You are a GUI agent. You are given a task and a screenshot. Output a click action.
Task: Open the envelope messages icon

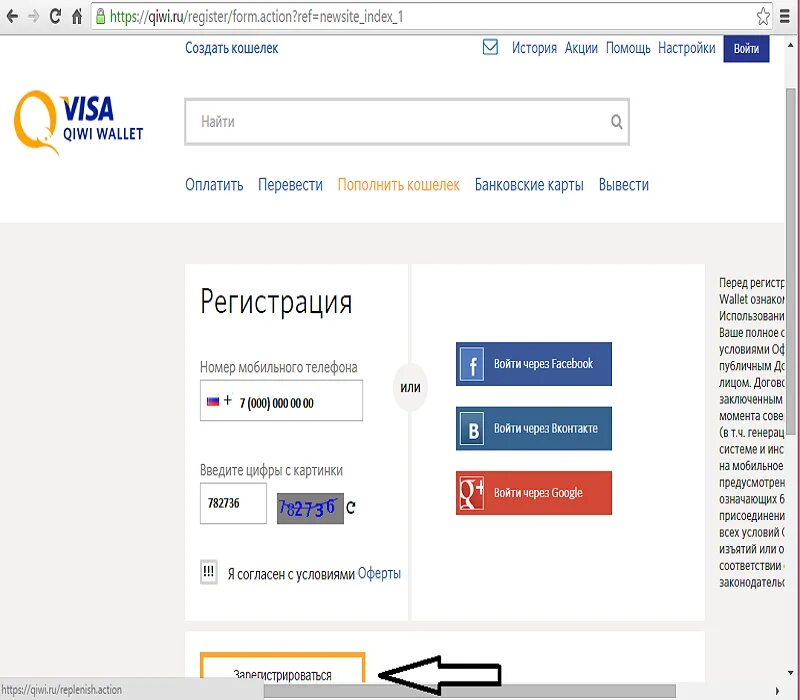[x=490, y=47]
